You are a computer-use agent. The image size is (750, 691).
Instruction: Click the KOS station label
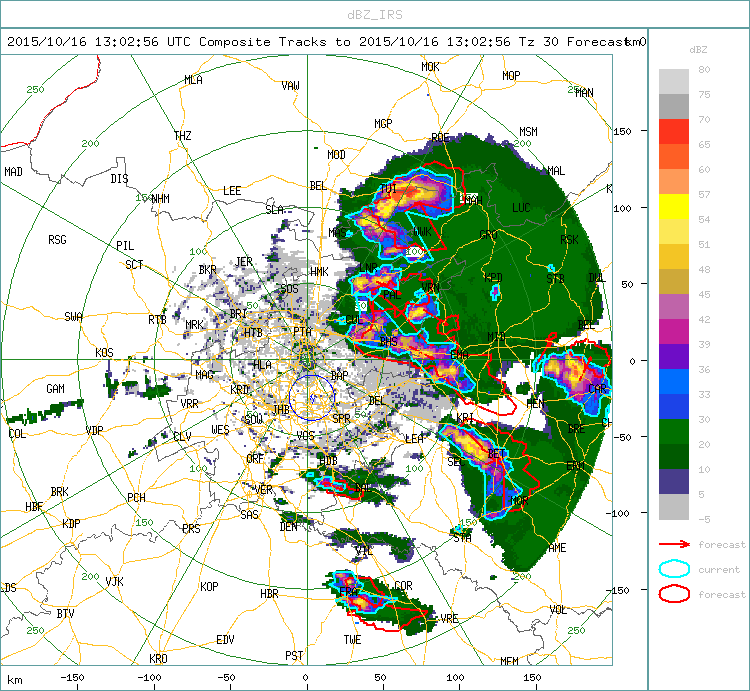click(104, 353)
